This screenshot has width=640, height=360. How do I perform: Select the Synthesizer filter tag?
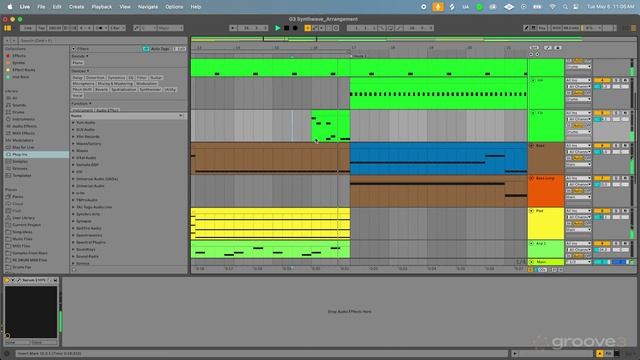pyautogui.click(x=150, y=89)
